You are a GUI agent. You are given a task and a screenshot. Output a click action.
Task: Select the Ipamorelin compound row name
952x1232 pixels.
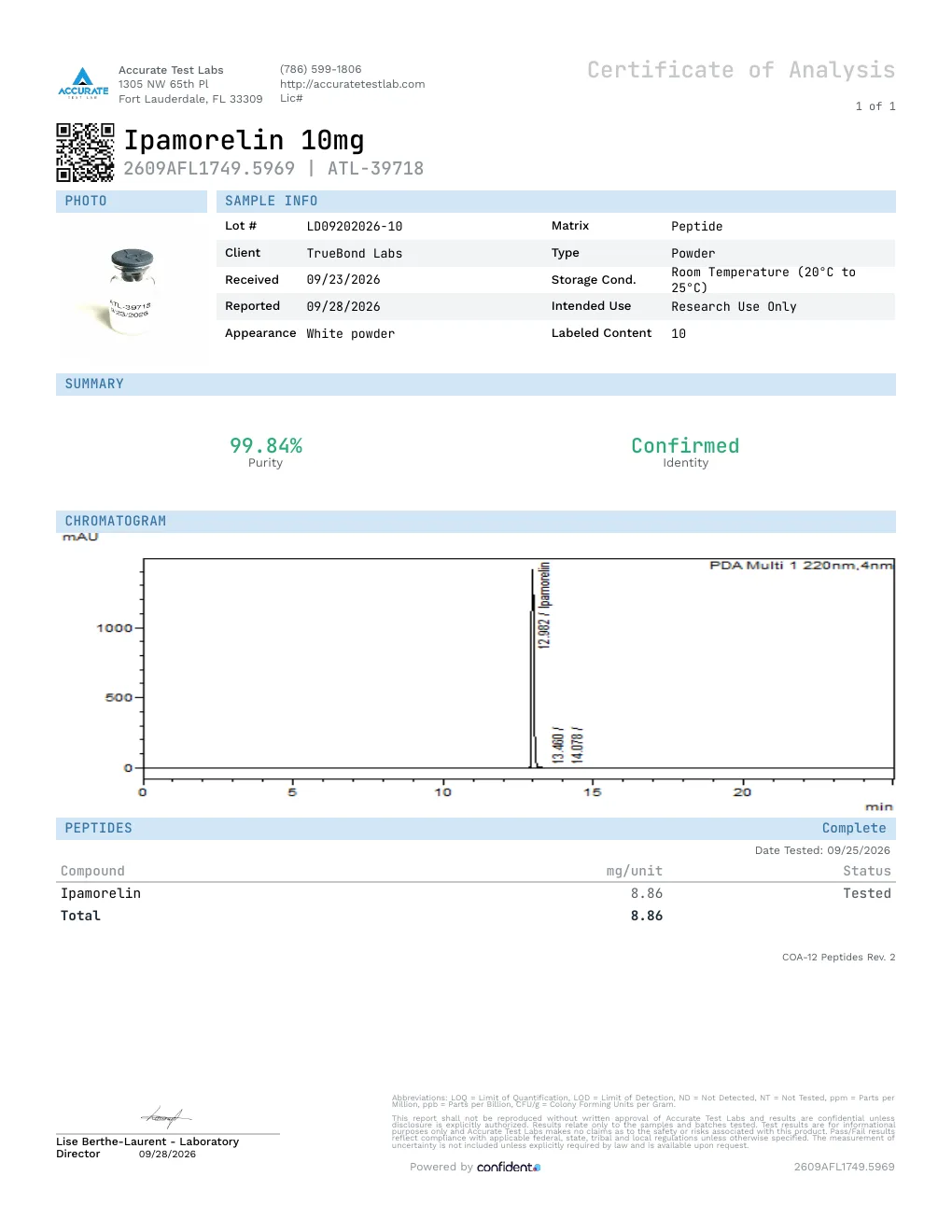tap(101, 894)
